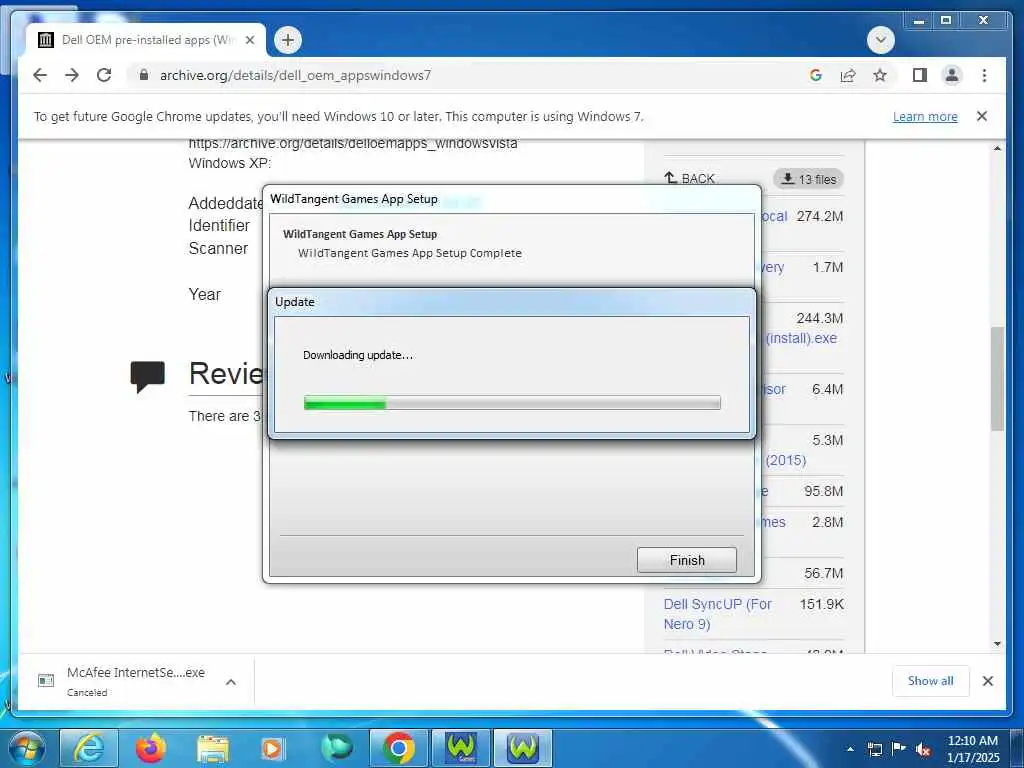1024x768 pixels.
Task: Go forward with Chrome's forward arrow
Action: 72,75
